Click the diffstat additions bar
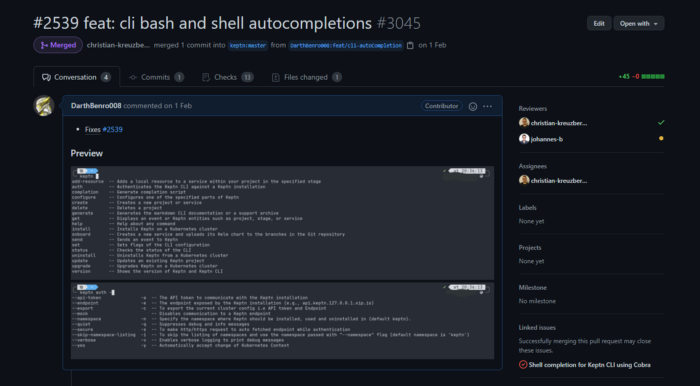700x386 pixels. (x=653, y=77)
